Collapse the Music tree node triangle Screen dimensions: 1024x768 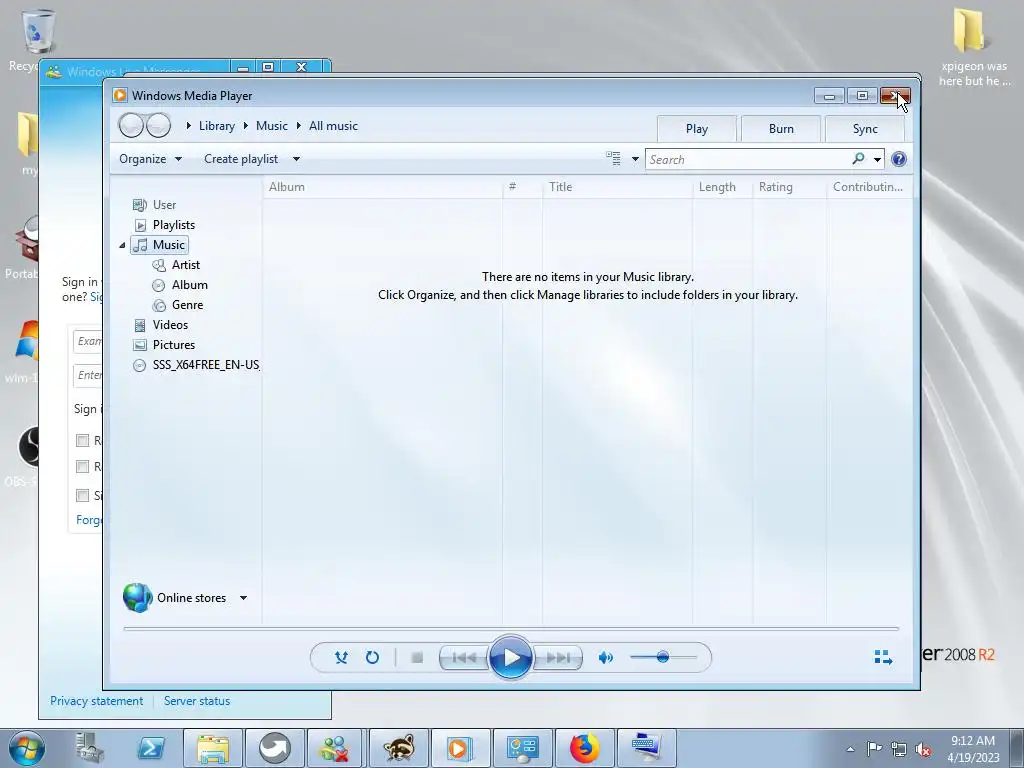click(x=122, y=245)
